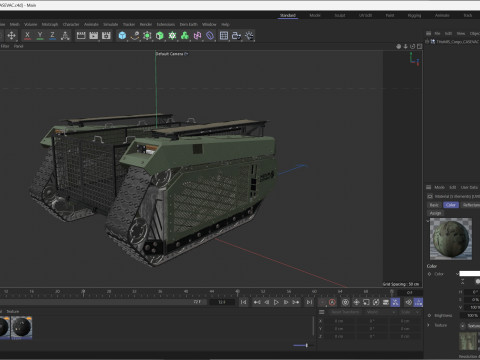Image resolution: width=480 pixels, height=360 pixels.
Task: Select the second material thumbnail
Action: (x=21, y=328)
